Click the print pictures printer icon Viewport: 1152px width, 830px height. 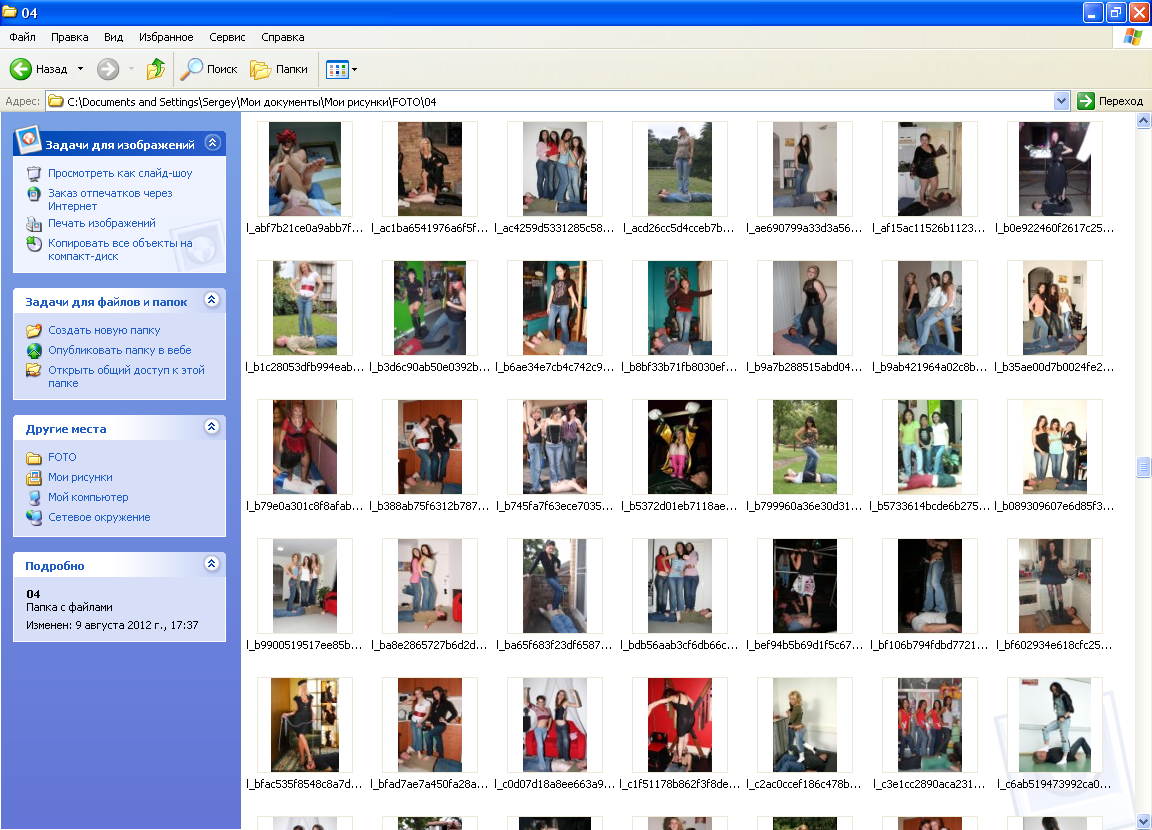(x=34, y=224)
